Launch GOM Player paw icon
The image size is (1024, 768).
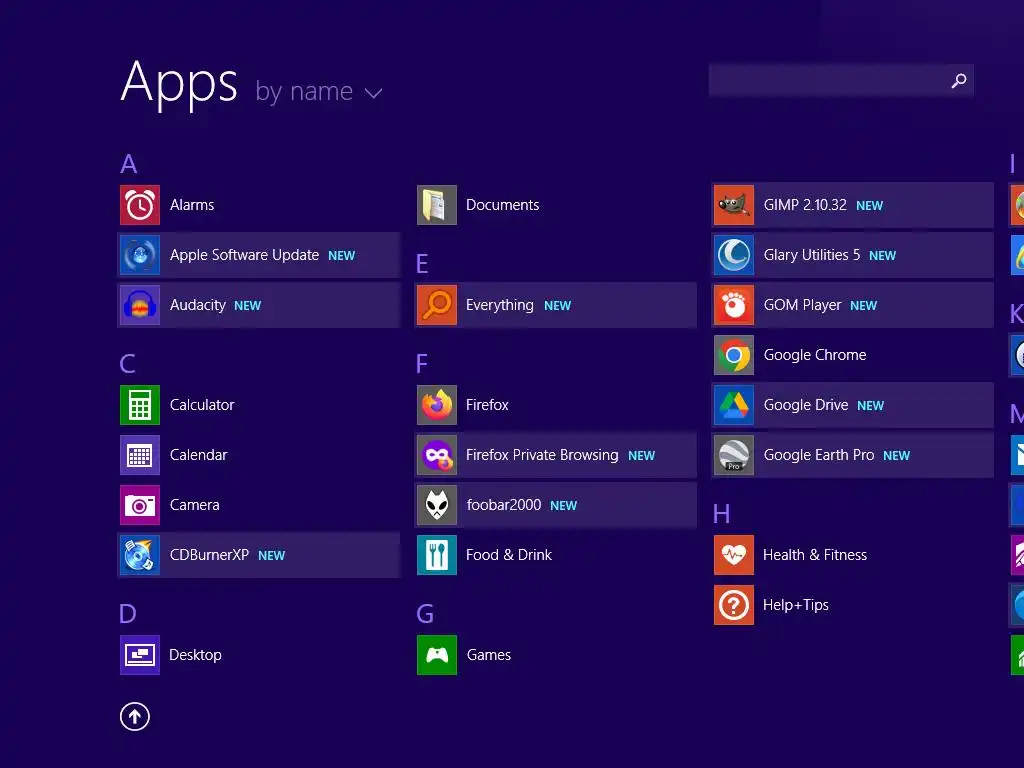click(x=734, y=305)
